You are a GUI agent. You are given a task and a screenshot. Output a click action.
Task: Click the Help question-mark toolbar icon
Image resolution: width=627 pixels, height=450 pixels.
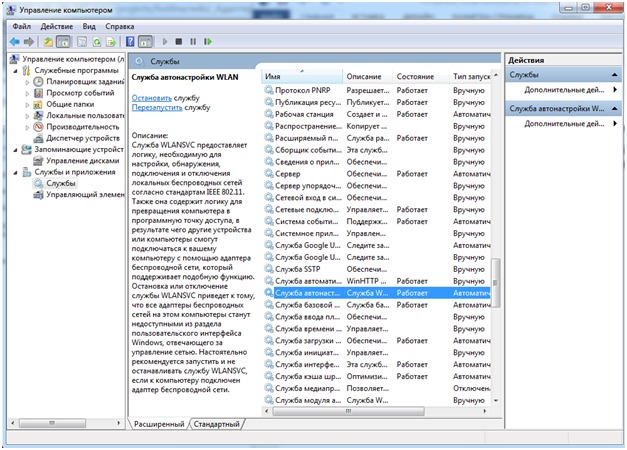[x=129, y=41]
